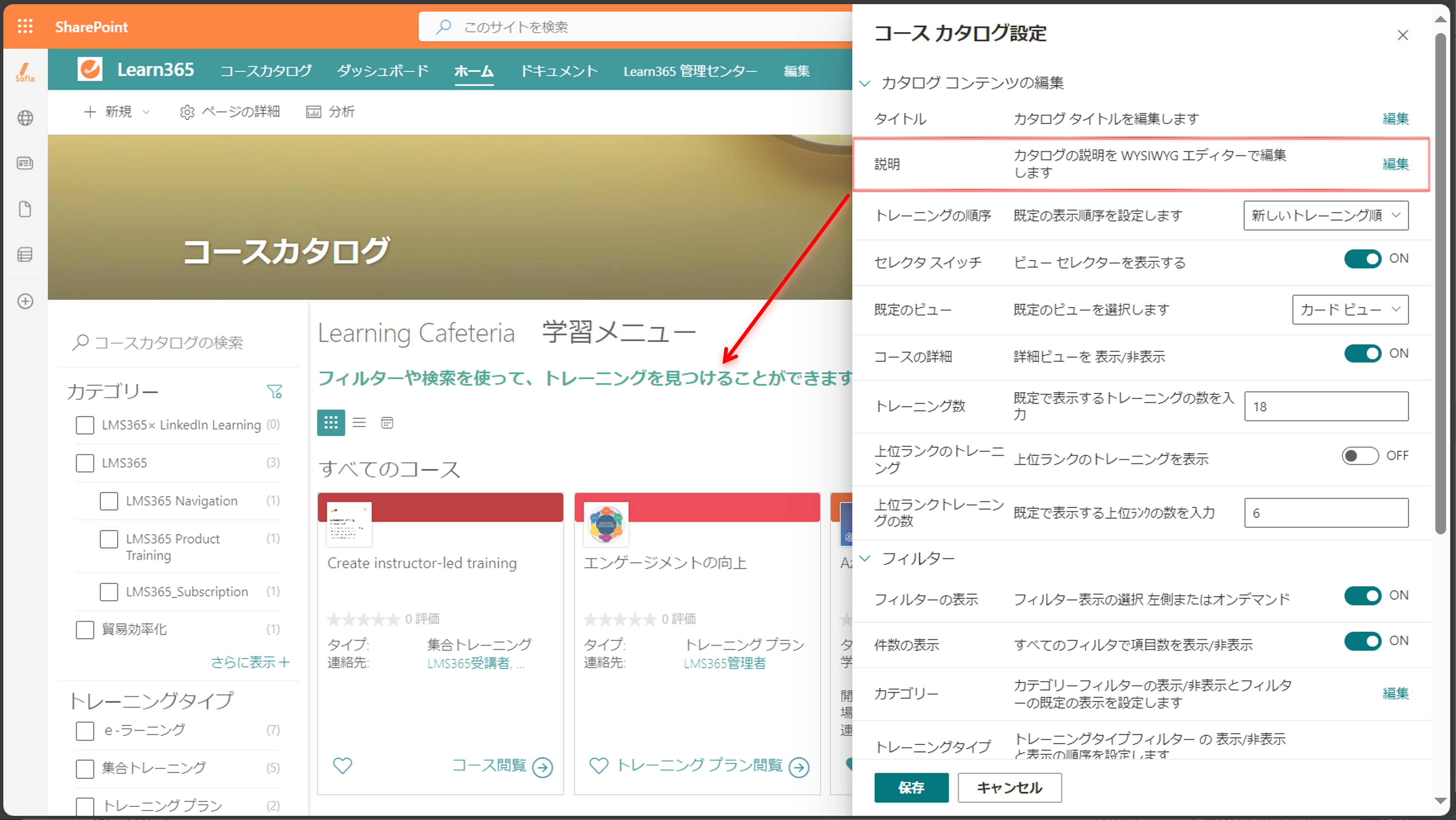Open the トレーニングの順序 dropdown

point(1326,215)
